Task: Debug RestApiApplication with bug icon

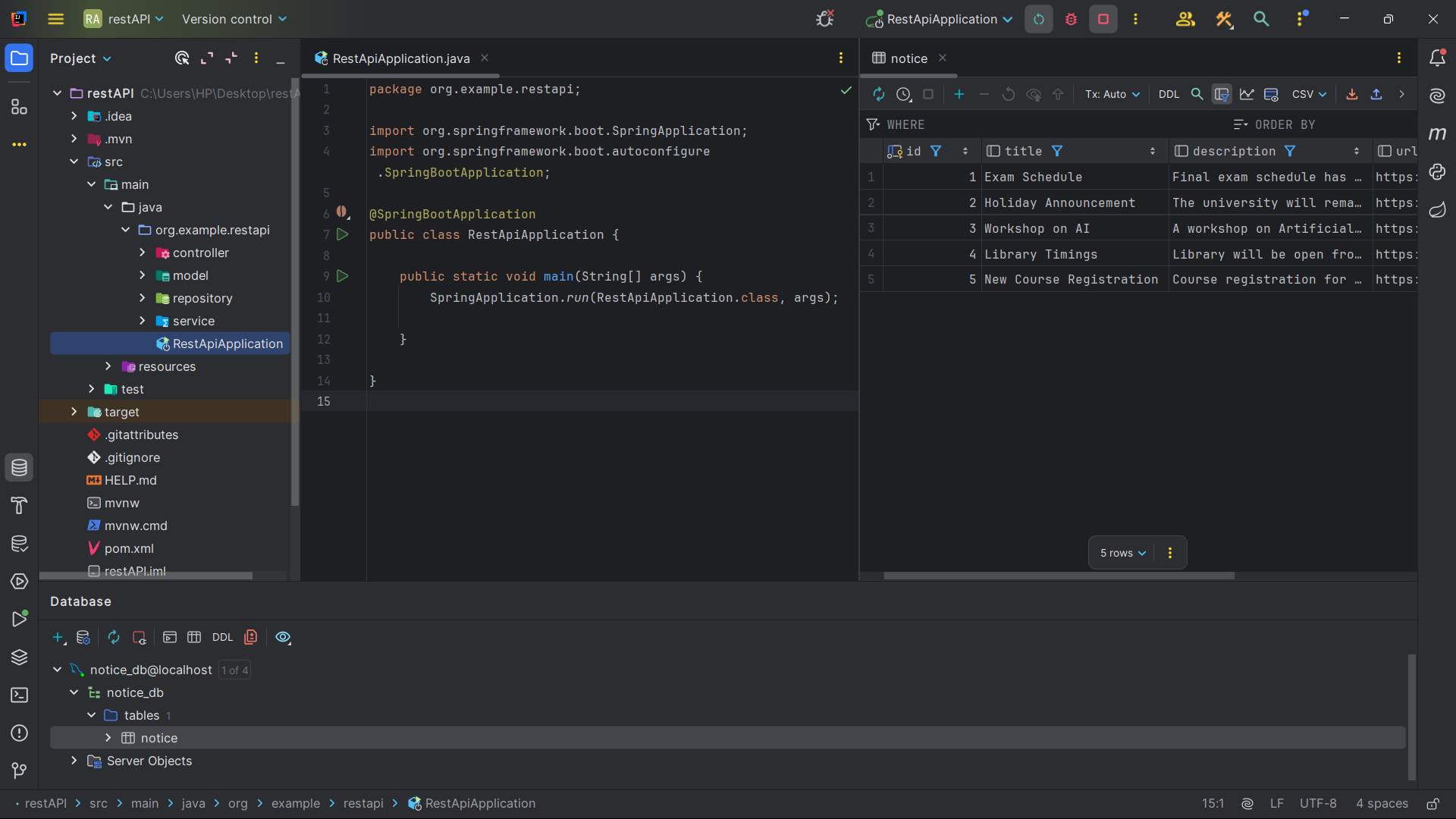Action: click(x=1071, y=19)
